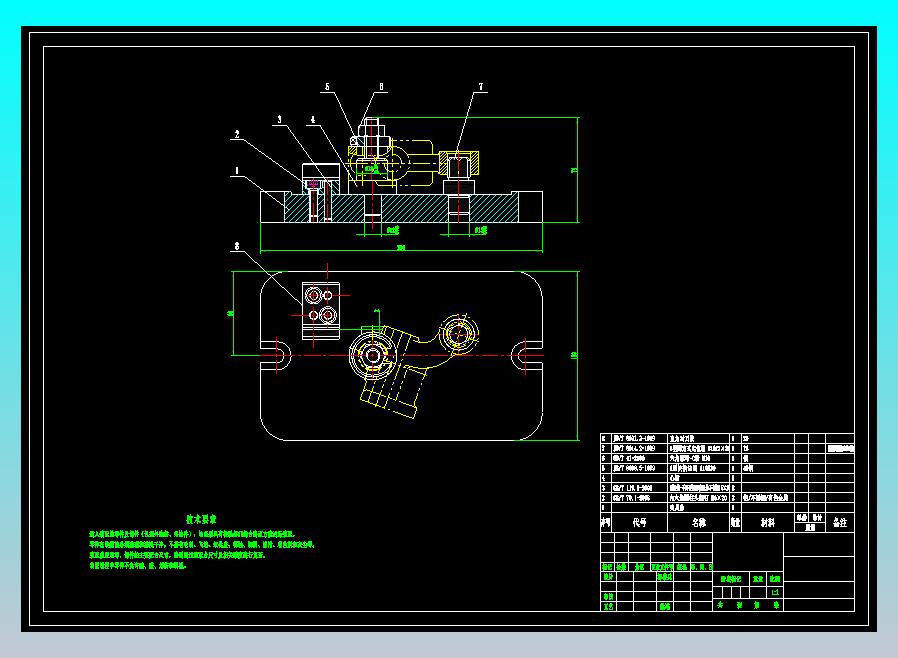Select the 名称 column header in title block

(699, 522)
